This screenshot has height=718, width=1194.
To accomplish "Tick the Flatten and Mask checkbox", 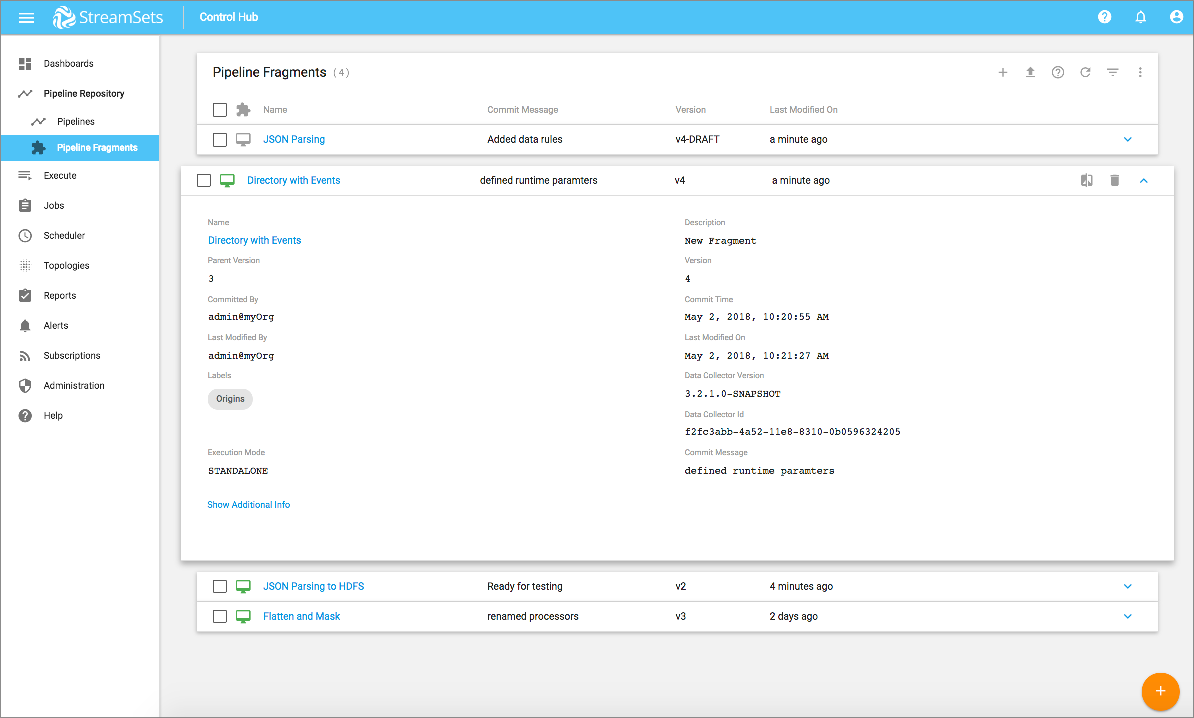I will 220,617.
